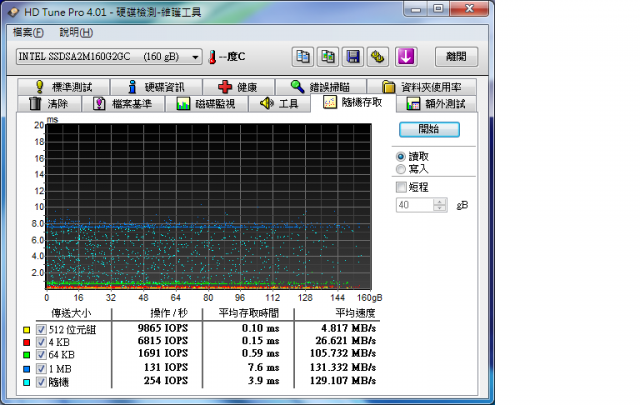The image size is (640, 405).
Task: Click the copy screenshot to clipboard icon
Action: tap(328, 57)
